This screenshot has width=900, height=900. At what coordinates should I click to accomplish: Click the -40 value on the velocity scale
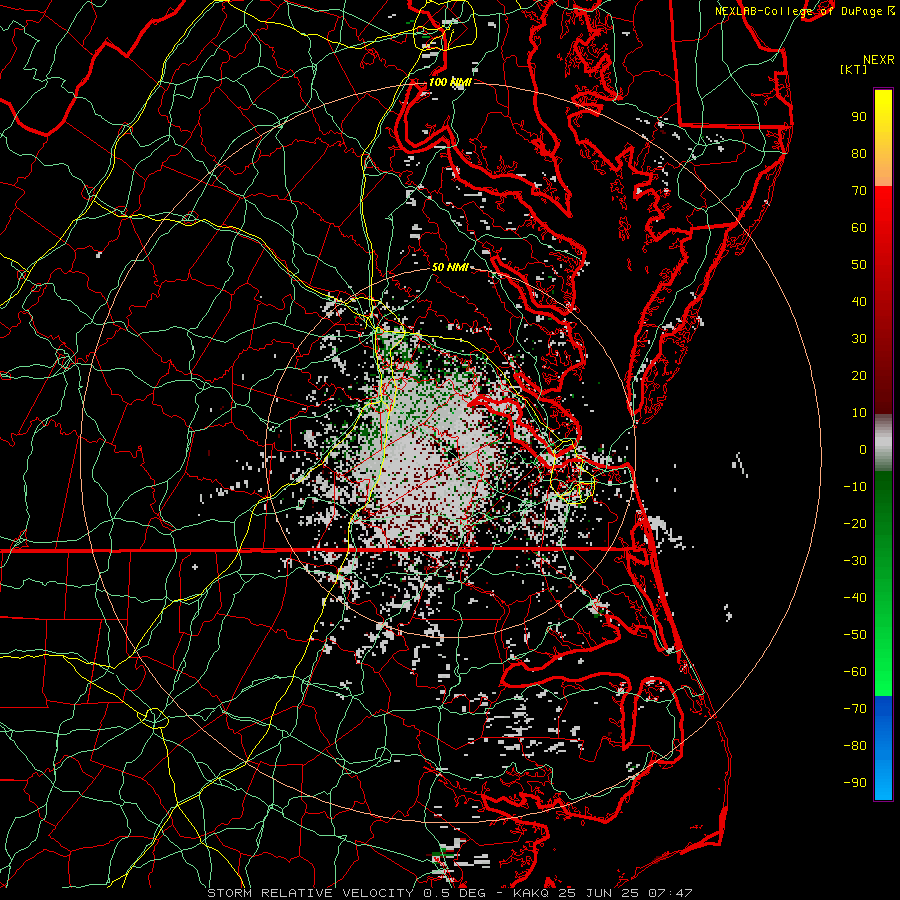(855, 598)
